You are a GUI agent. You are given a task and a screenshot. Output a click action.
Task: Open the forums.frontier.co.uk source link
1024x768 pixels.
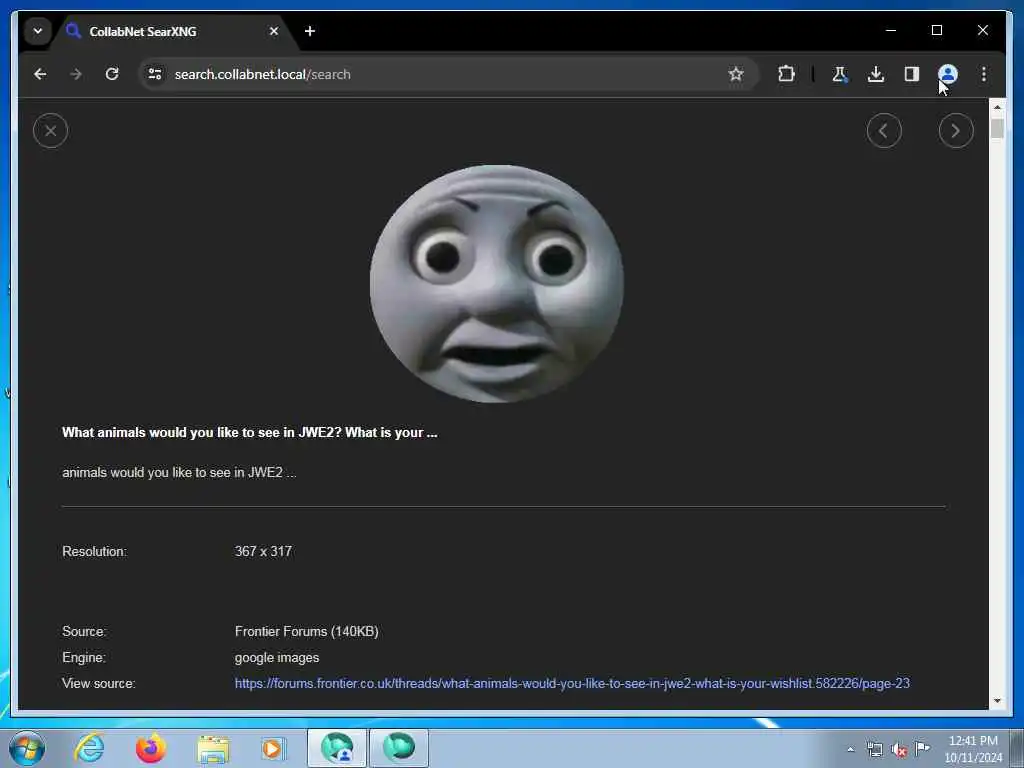click(x=572, y=683)
